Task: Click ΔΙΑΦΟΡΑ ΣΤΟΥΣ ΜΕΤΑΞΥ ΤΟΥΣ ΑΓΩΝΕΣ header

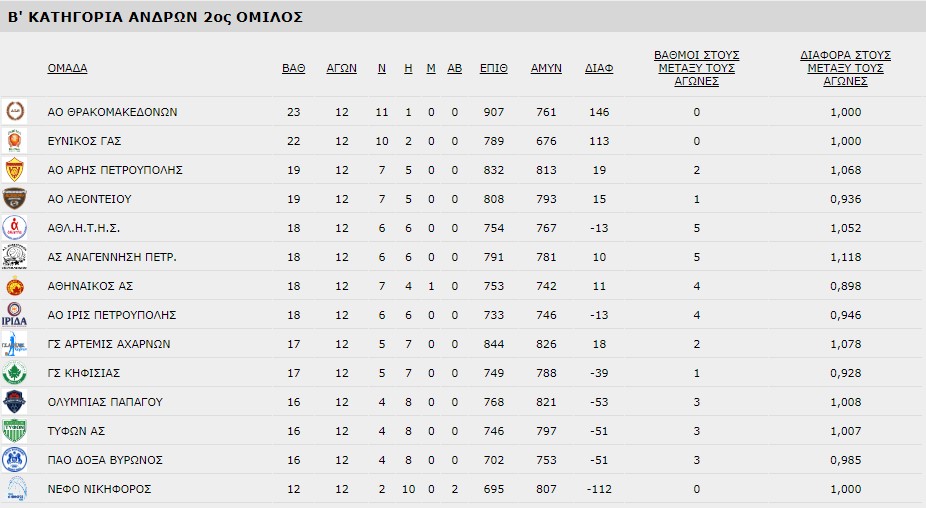Action: (845, 68)
